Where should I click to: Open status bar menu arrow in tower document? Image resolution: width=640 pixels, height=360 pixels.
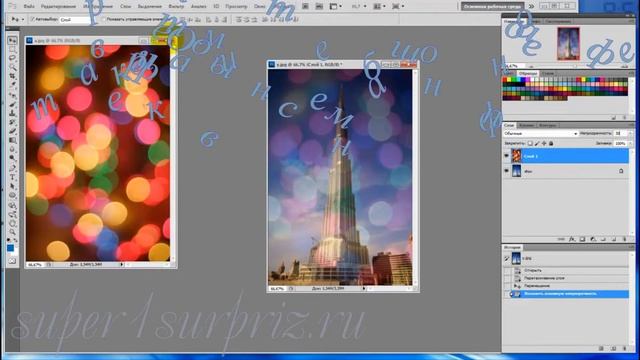tap(363, 288)
